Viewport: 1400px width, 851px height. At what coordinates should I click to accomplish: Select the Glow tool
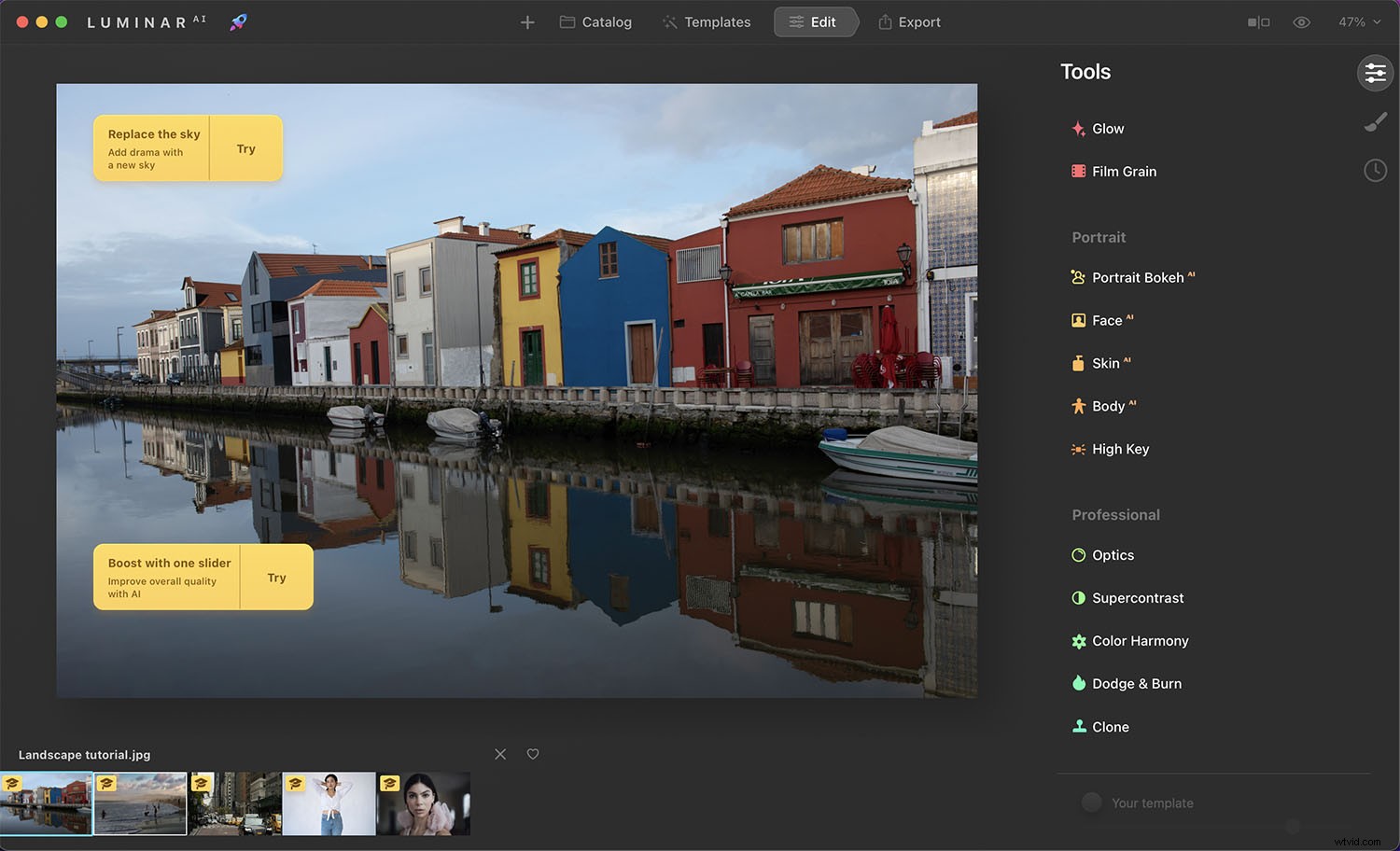(x=1108, y=129)
